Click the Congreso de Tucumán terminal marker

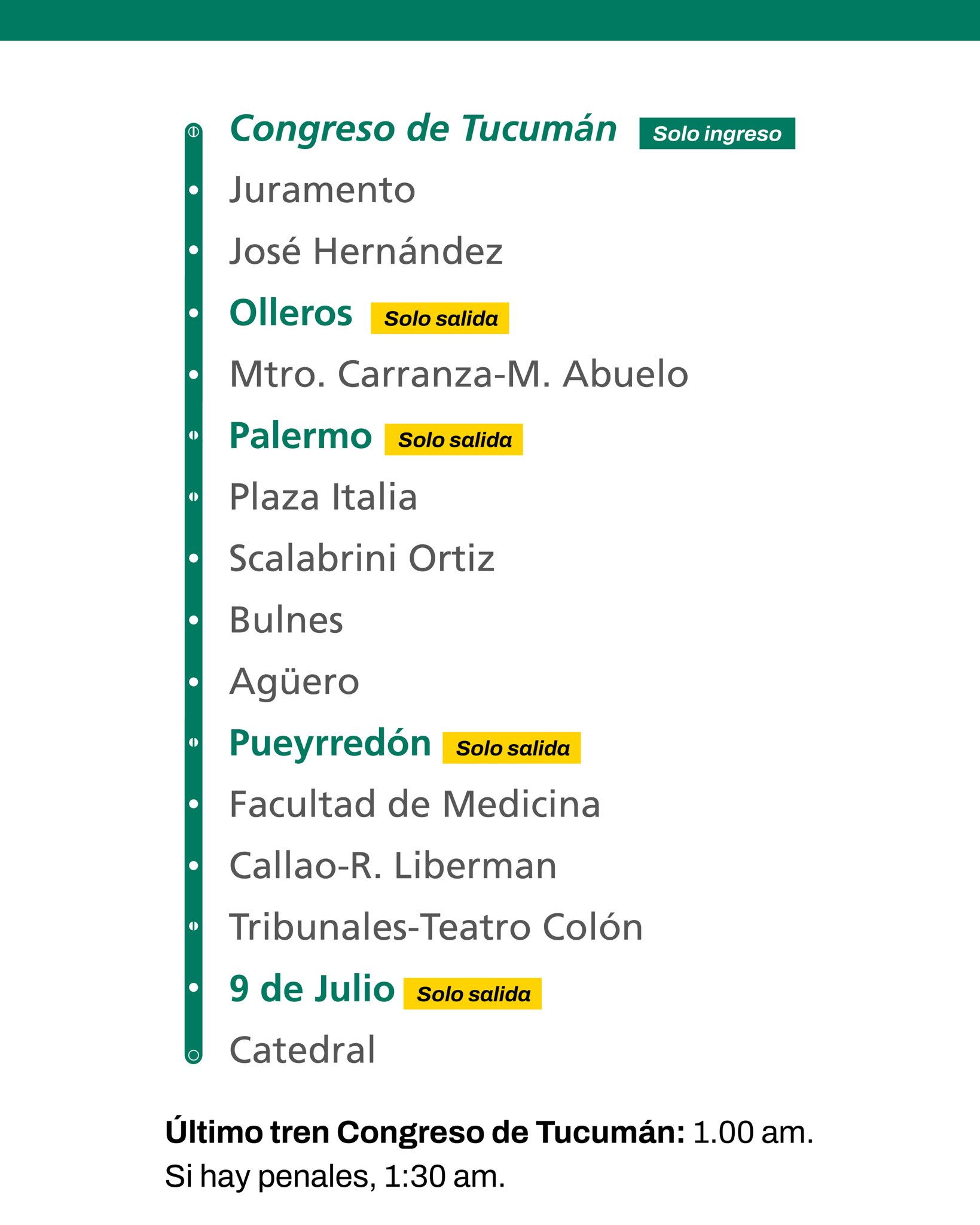193,132
